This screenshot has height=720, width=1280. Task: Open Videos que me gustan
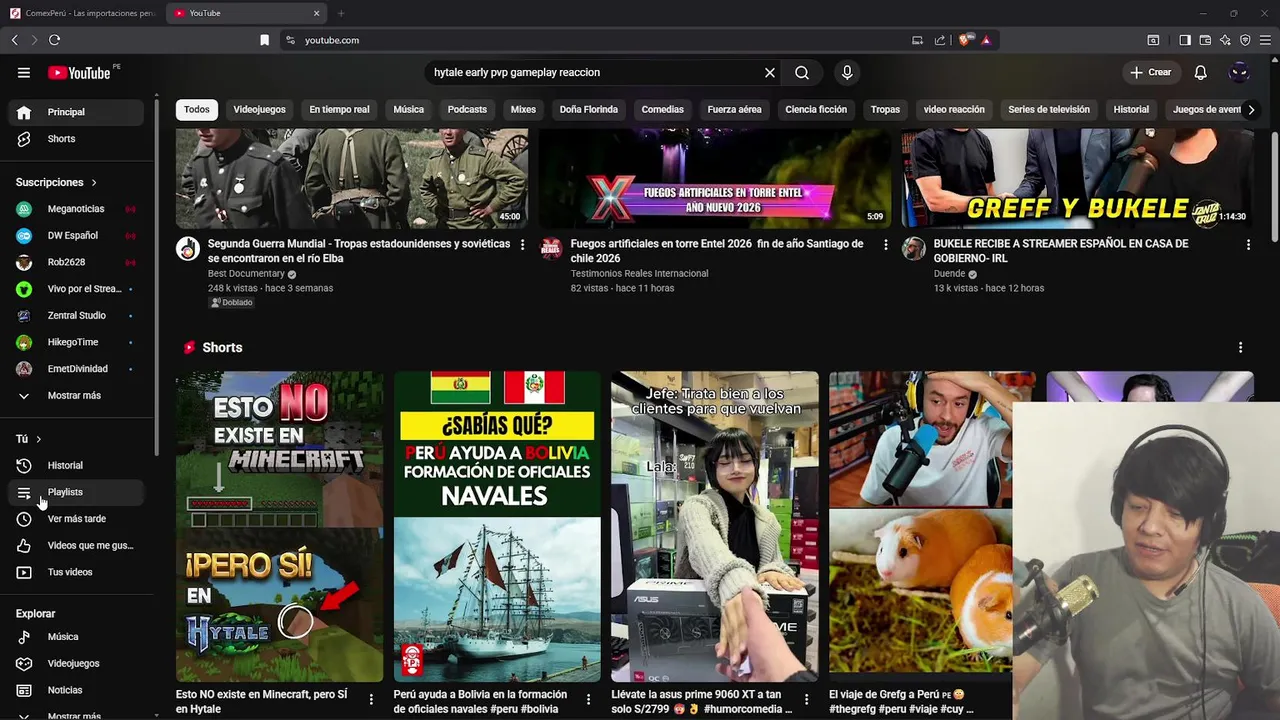(x=76, y=545)
